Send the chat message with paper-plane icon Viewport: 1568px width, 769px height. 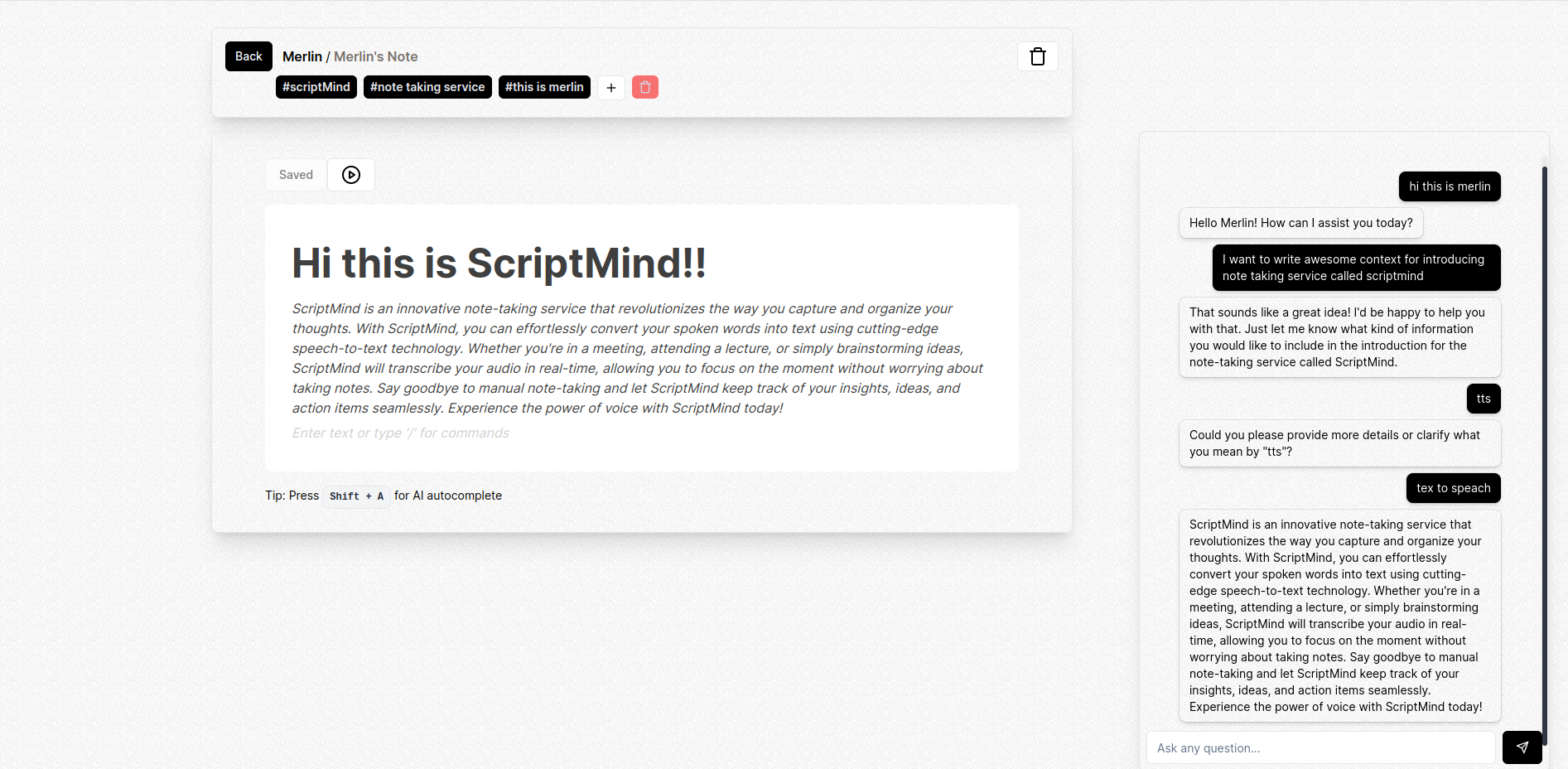coord(1522,747)
